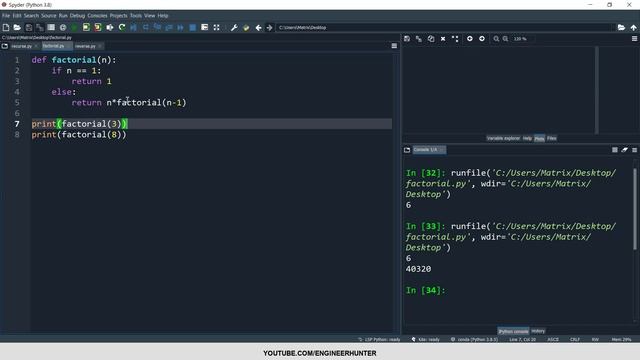Open Plots pane options hamburger menu

click(x=634, y=39)
